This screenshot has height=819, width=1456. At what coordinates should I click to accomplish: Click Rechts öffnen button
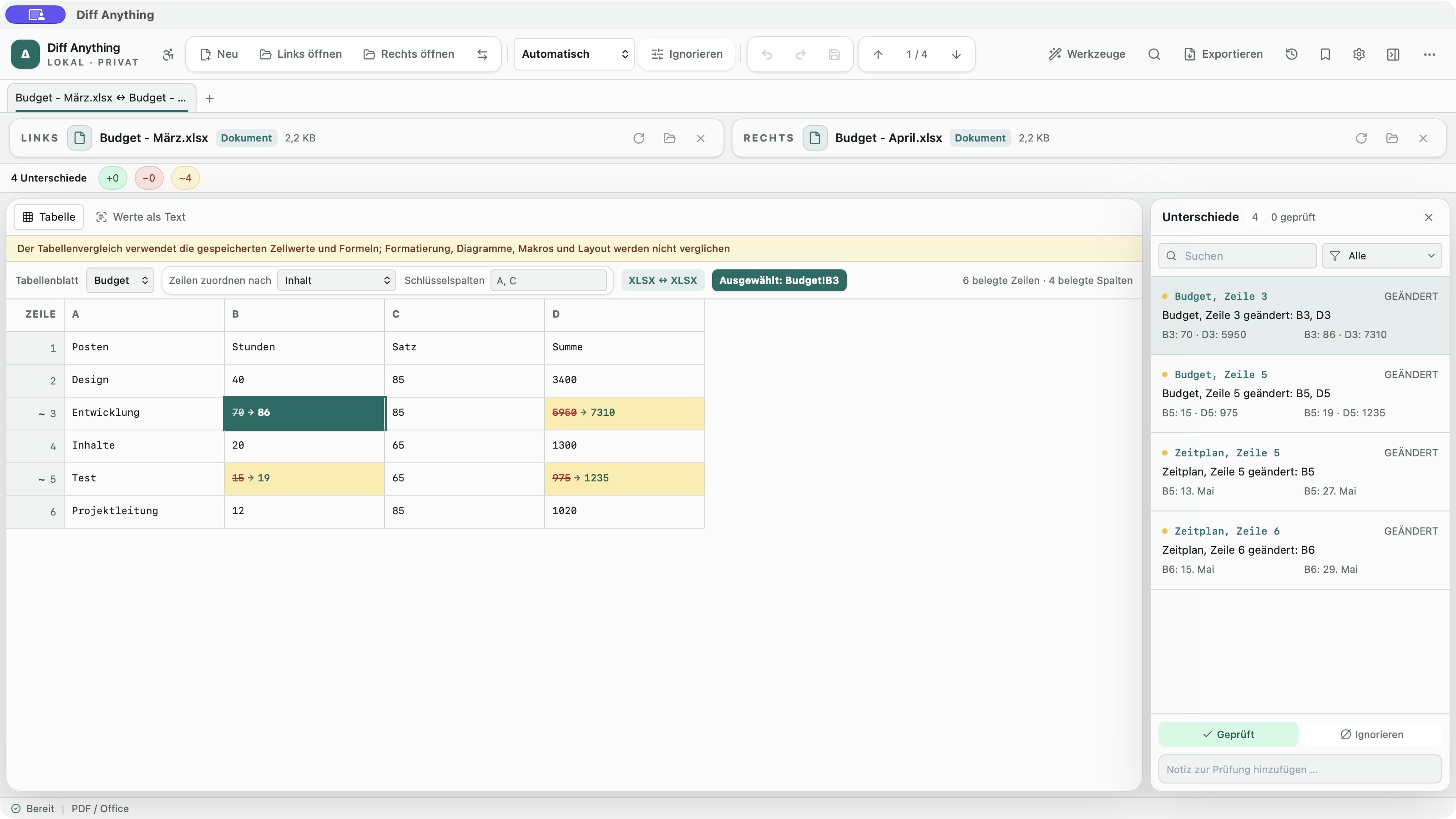pyautogui.click(x=409, y=54)
